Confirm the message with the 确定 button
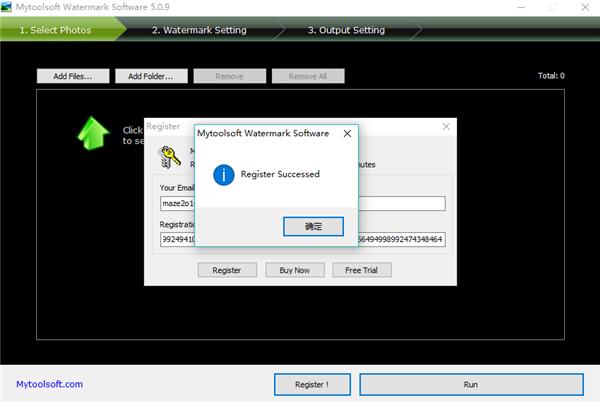The image size is (600, 402). 313,226
